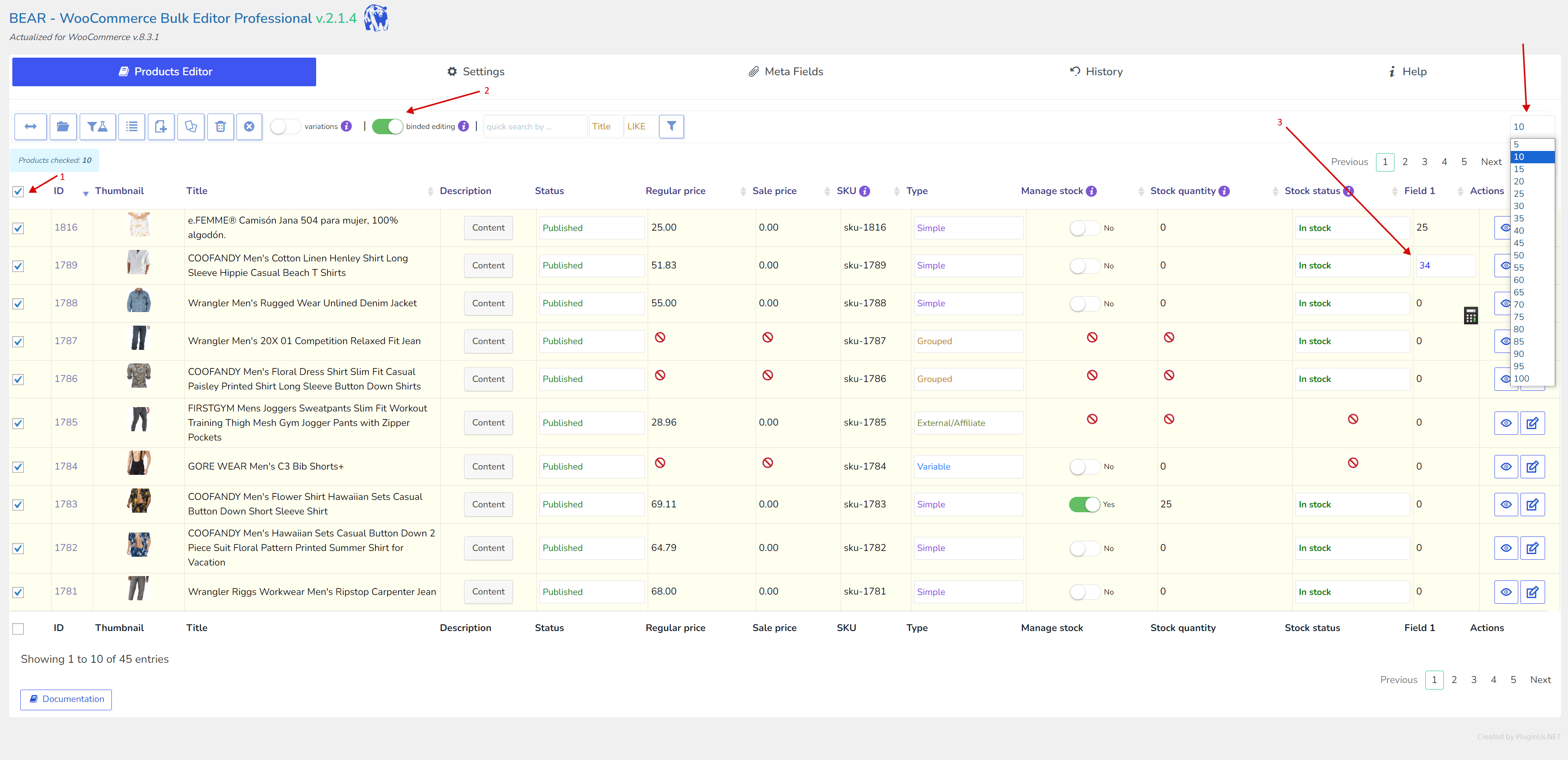Open the Documentation link button

(66, 699)
